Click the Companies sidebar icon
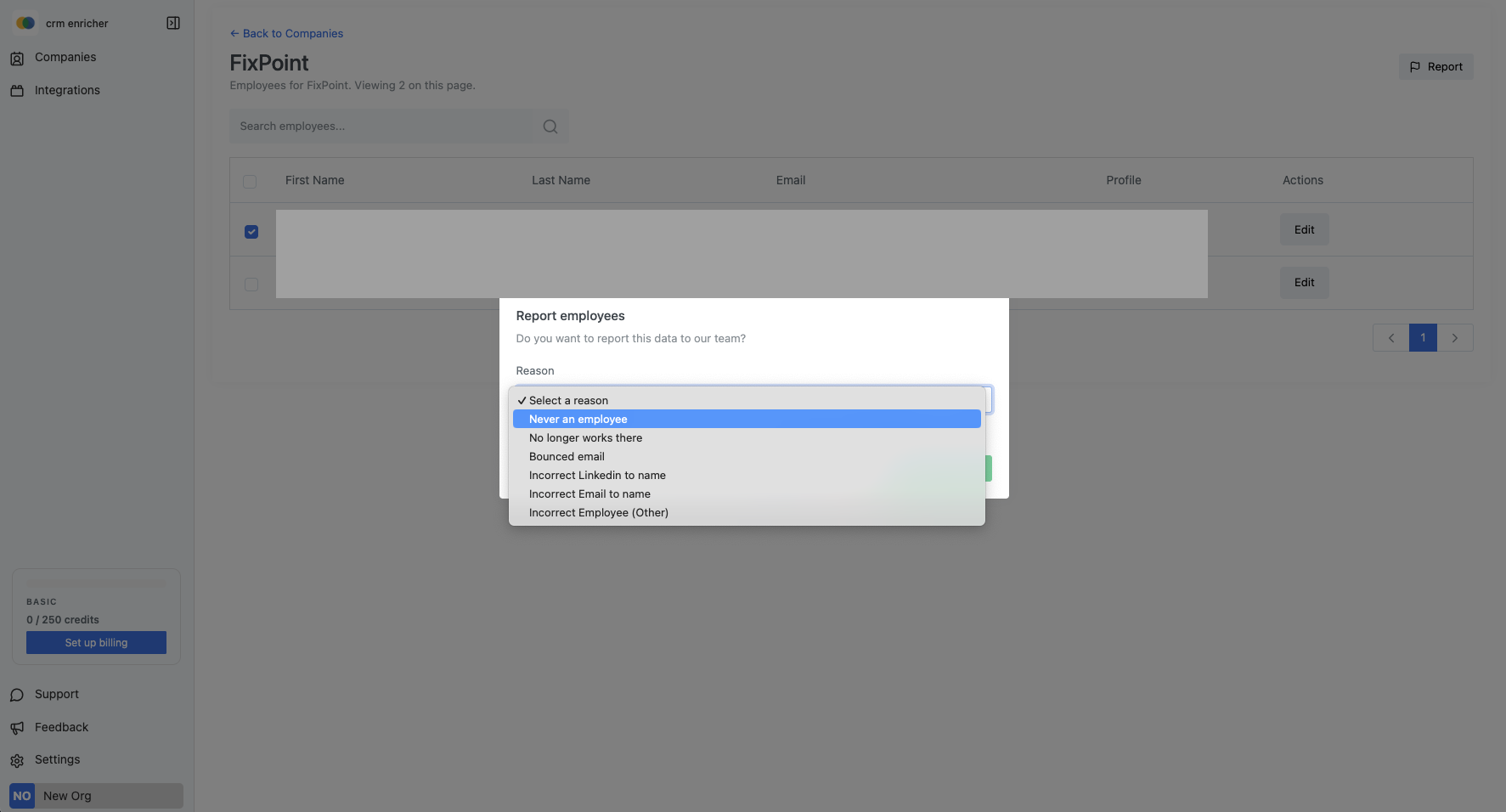Image resolution: width=1506 pixels, height=812 pixels. pyautogui.click(x=17, y=58)
